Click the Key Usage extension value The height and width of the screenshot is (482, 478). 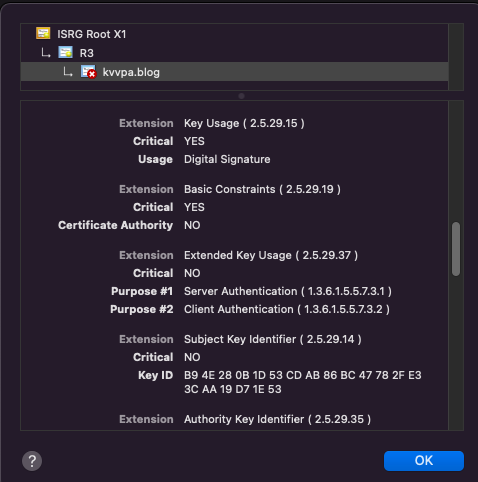(244, 123)
